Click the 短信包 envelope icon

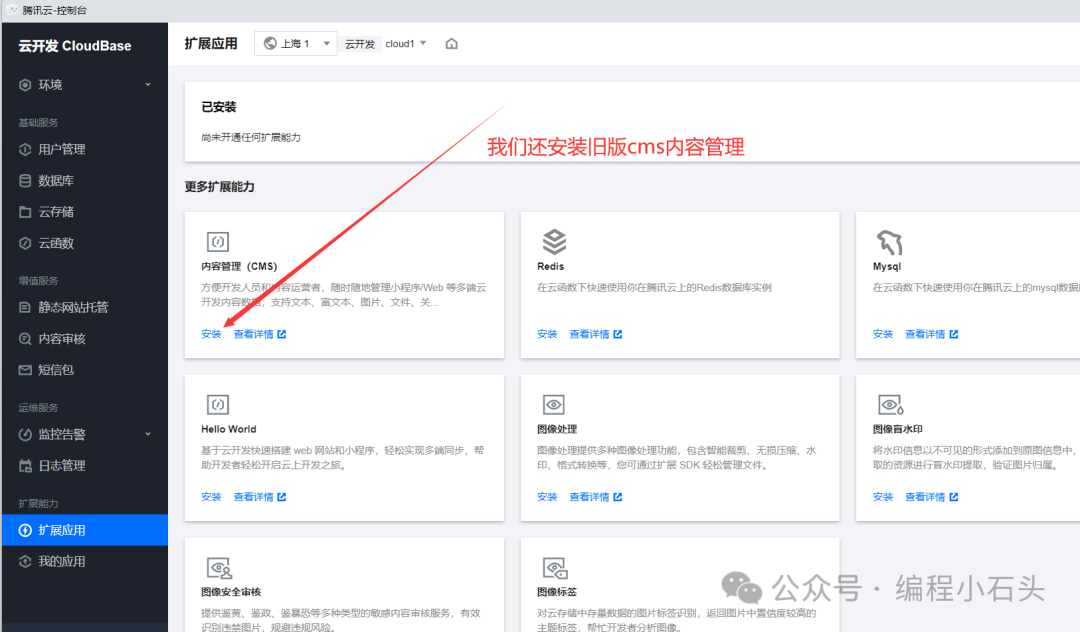[x=25, y=370]
